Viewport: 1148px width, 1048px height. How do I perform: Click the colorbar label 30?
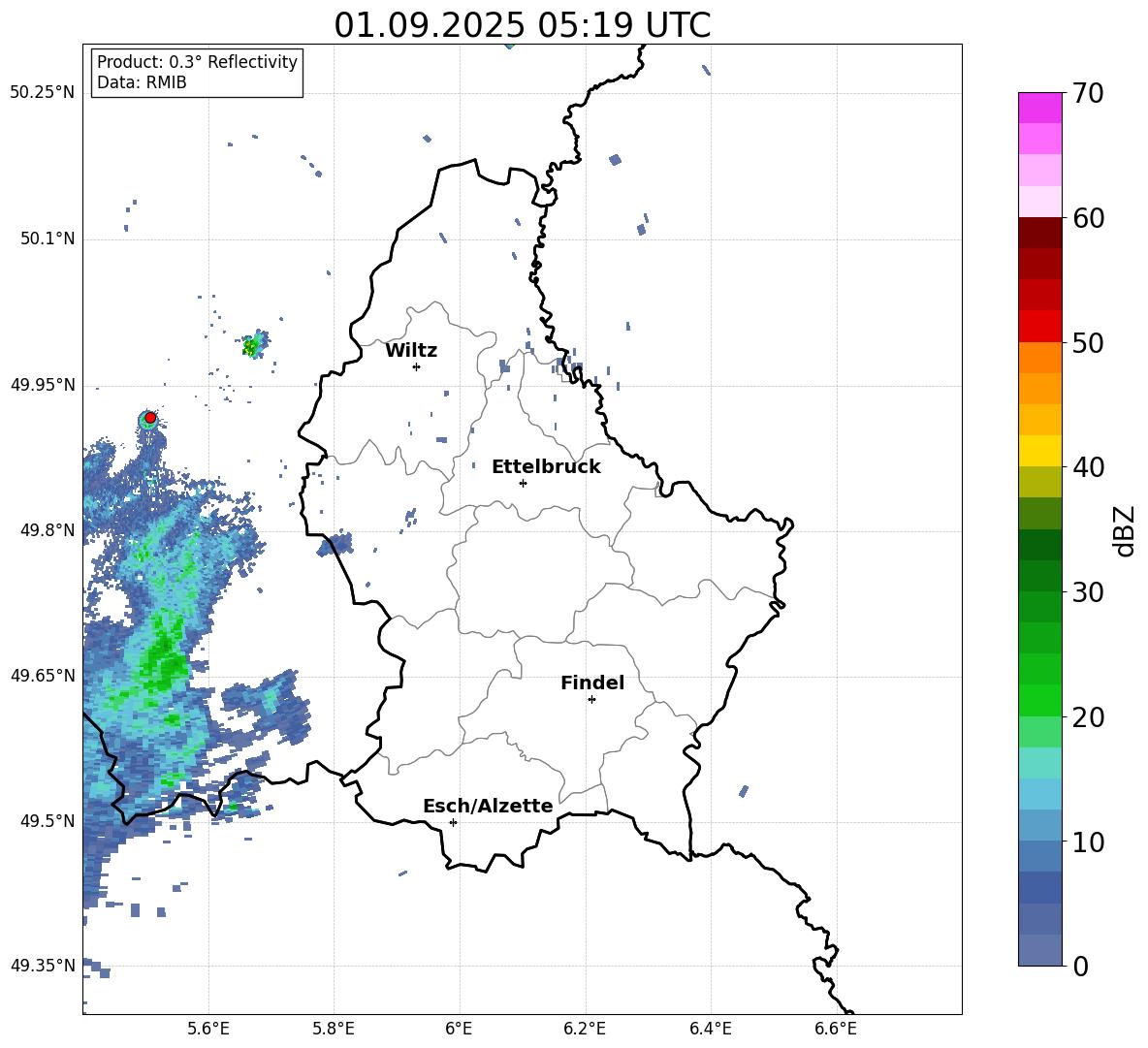pyautogui.click(x=1088, y=592)
